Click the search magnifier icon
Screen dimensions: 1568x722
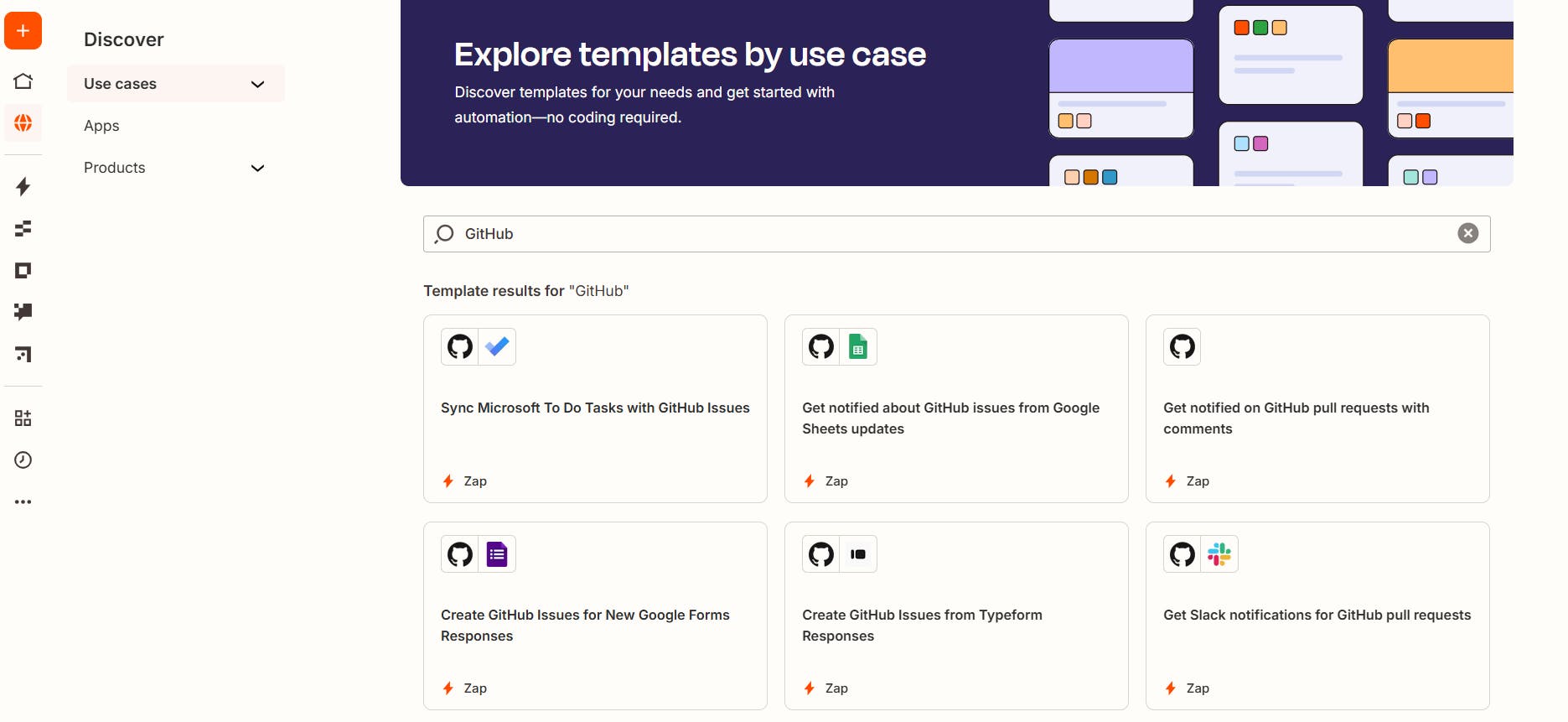coord(444,234)
